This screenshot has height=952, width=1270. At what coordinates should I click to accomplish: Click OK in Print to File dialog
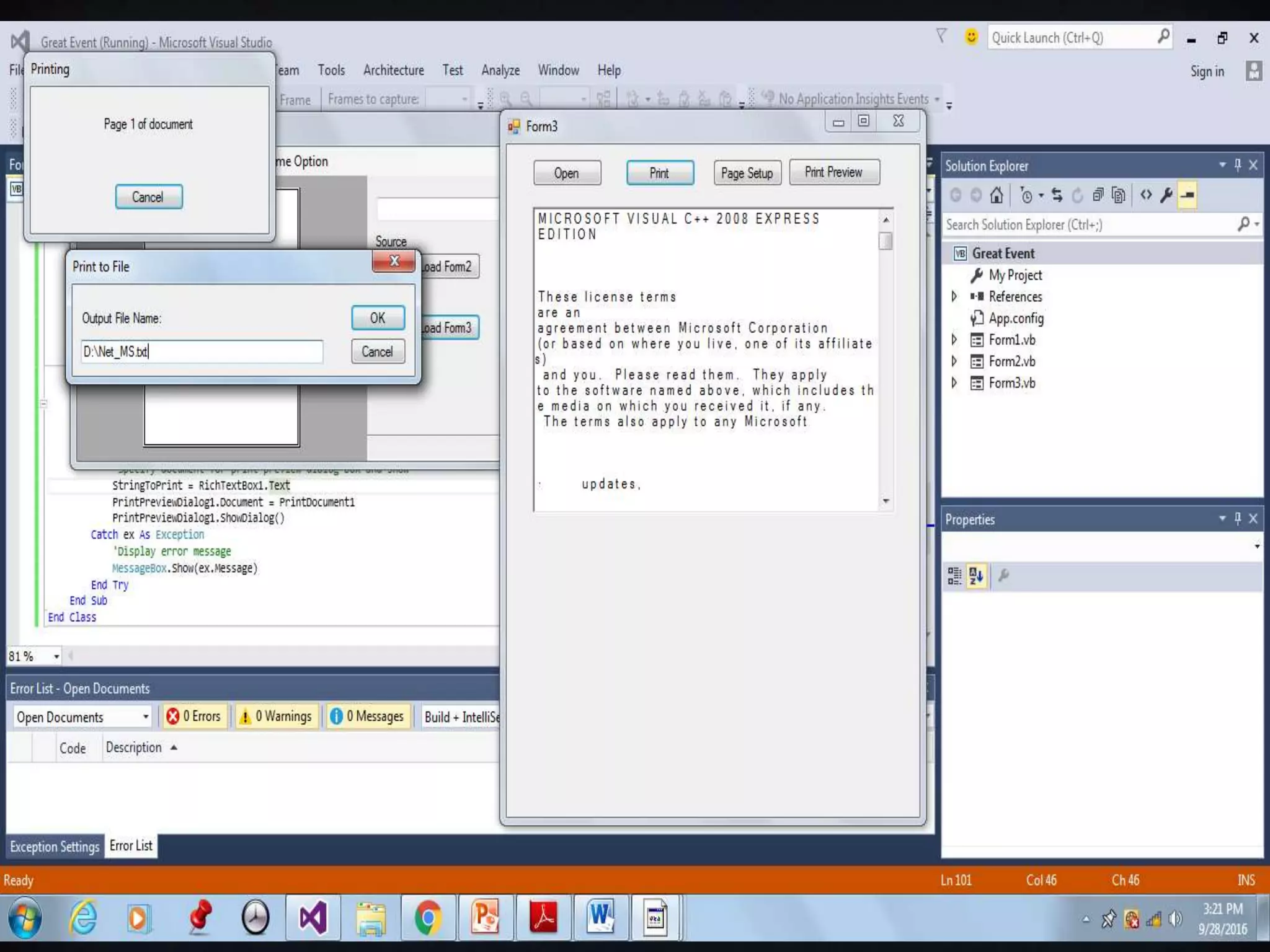pyautogui.click(x=378, y=318)
